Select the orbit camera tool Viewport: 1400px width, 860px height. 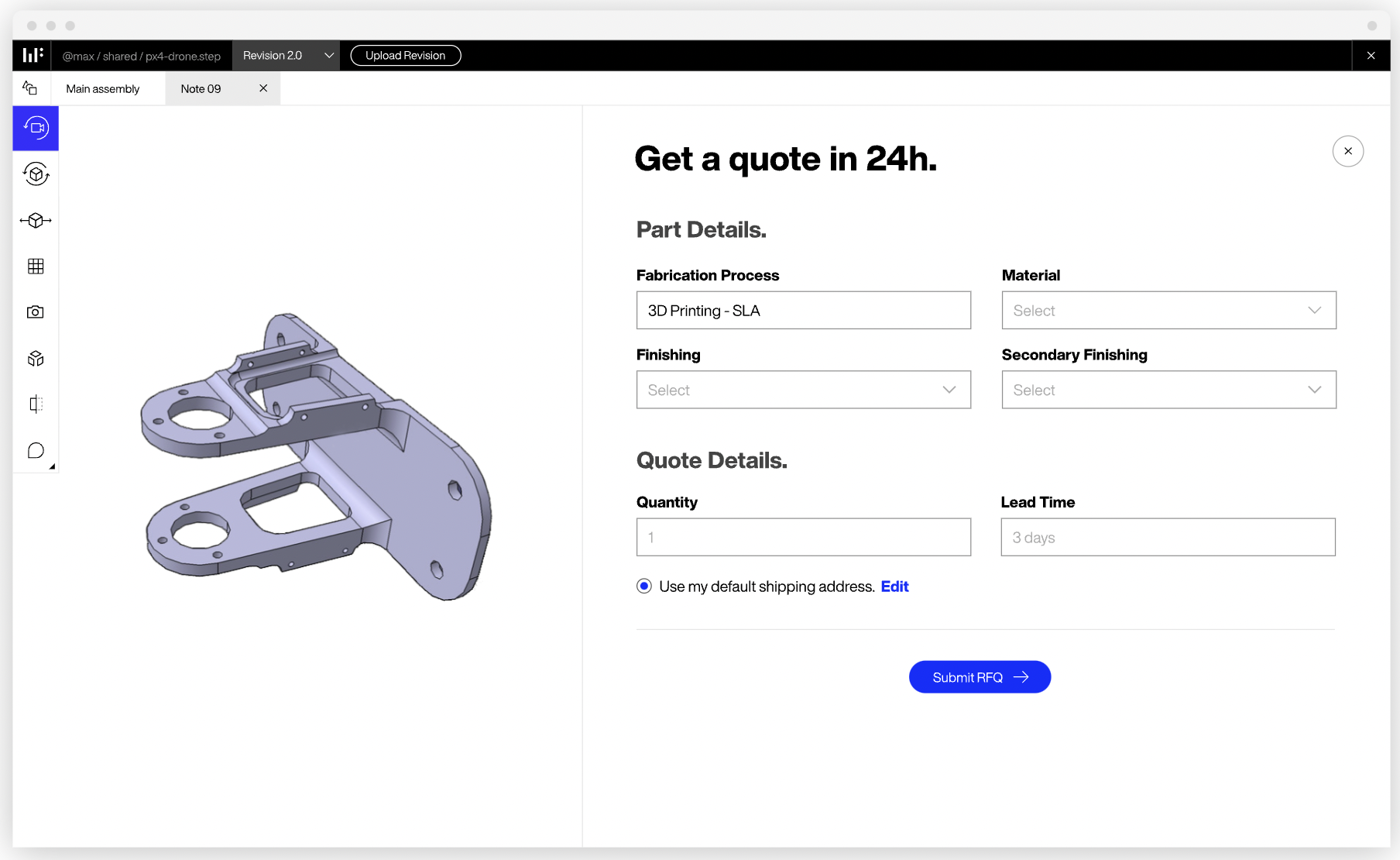35,128
